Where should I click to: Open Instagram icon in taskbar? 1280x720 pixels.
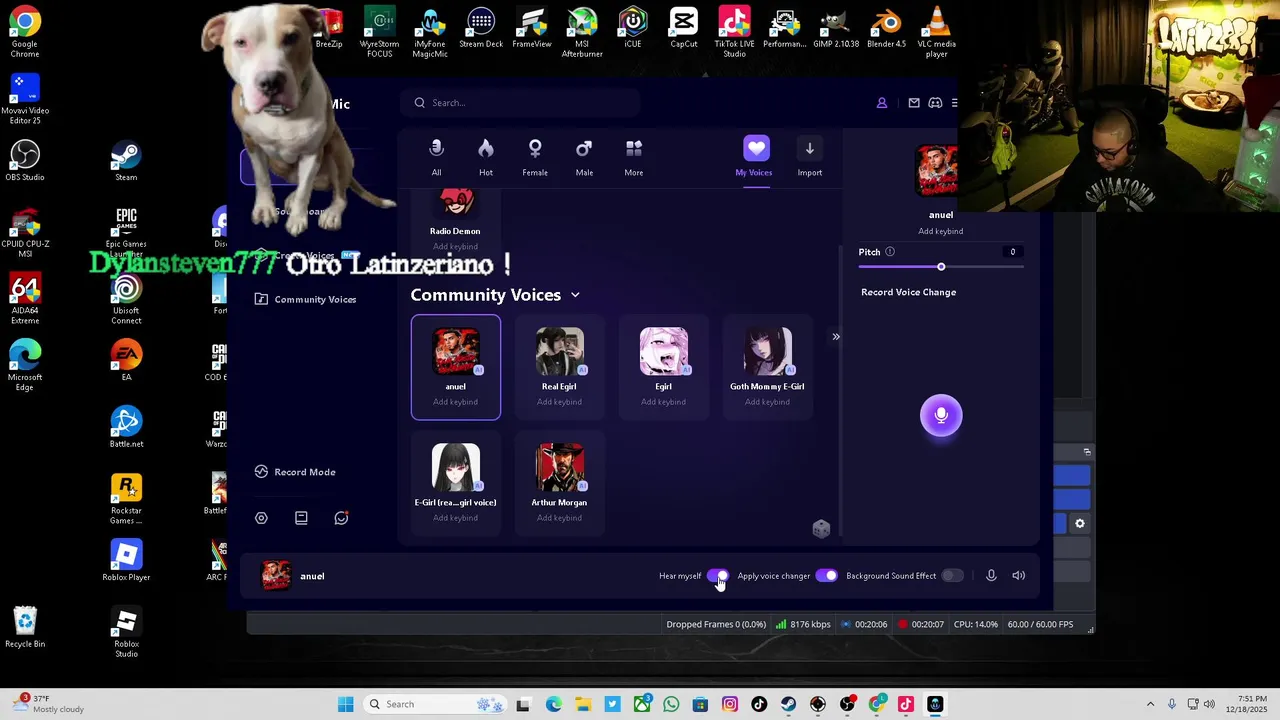coord(730,704)
